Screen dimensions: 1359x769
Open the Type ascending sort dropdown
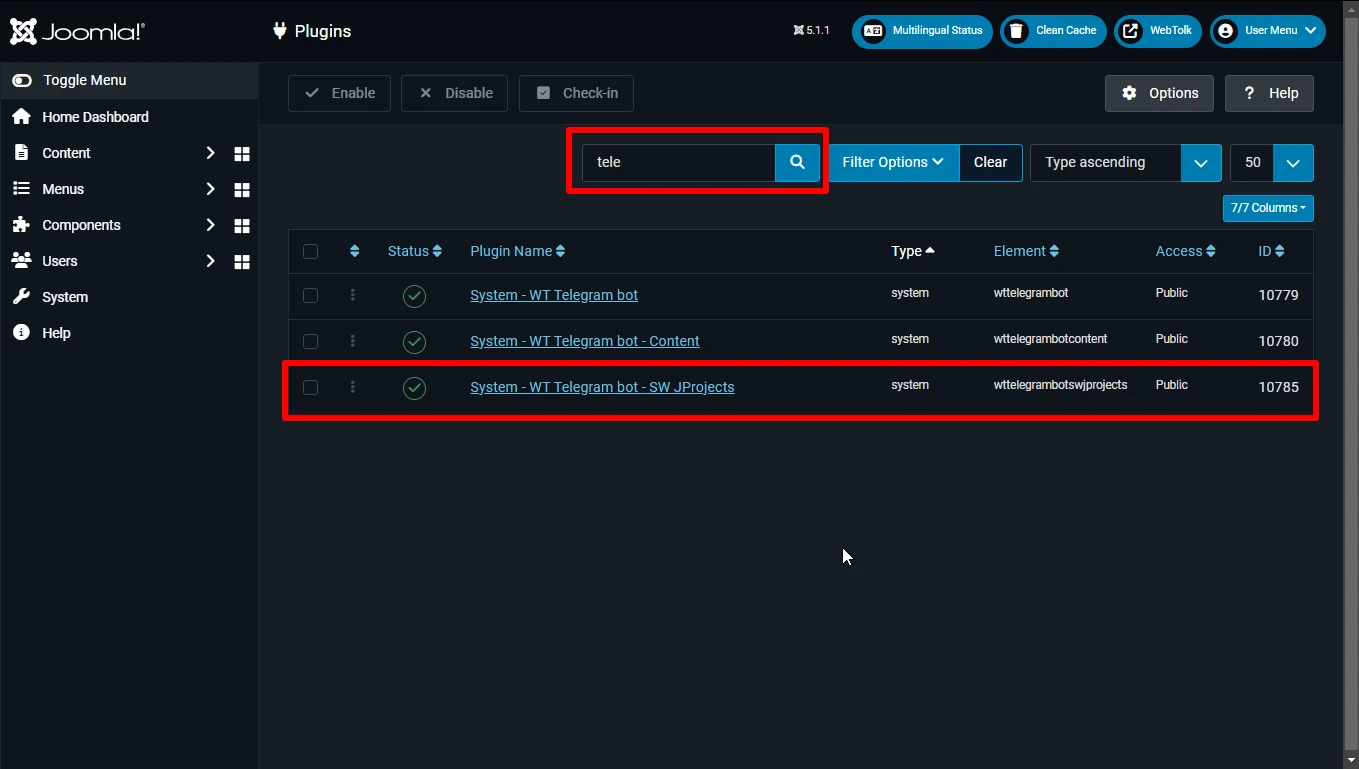pyautogui.click(x=1125, y=162)
